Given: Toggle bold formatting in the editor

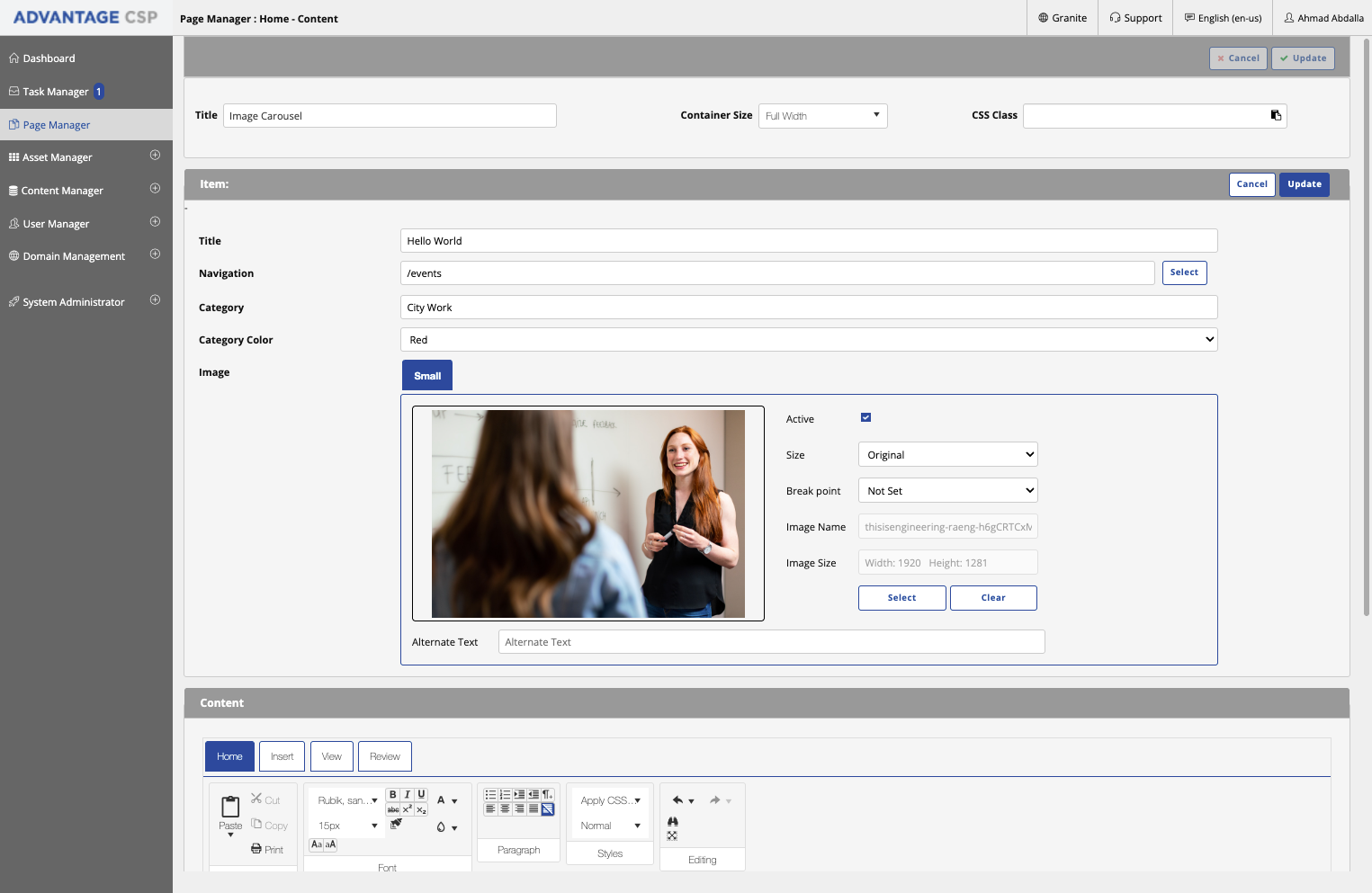Looking at the screenshot, I should click(393, 795).
